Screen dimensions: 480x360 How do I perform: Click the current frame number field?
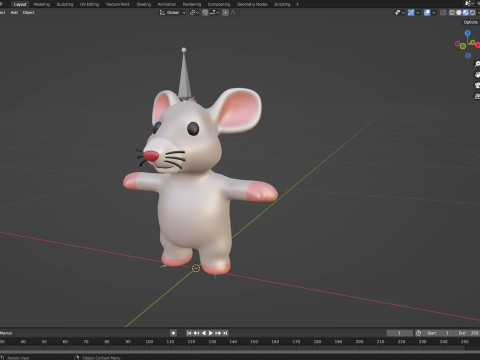(399, 333)
